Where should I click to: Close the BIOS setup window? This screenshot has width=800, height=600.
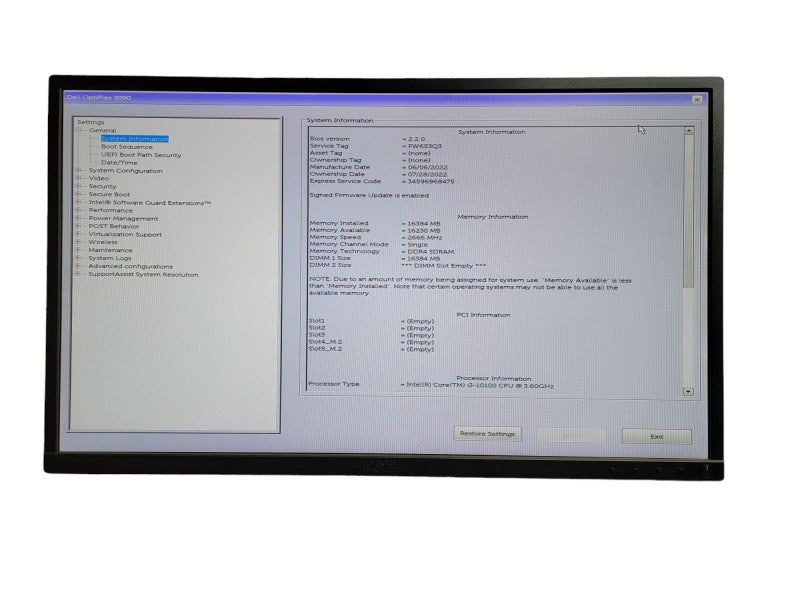(697, 99)
